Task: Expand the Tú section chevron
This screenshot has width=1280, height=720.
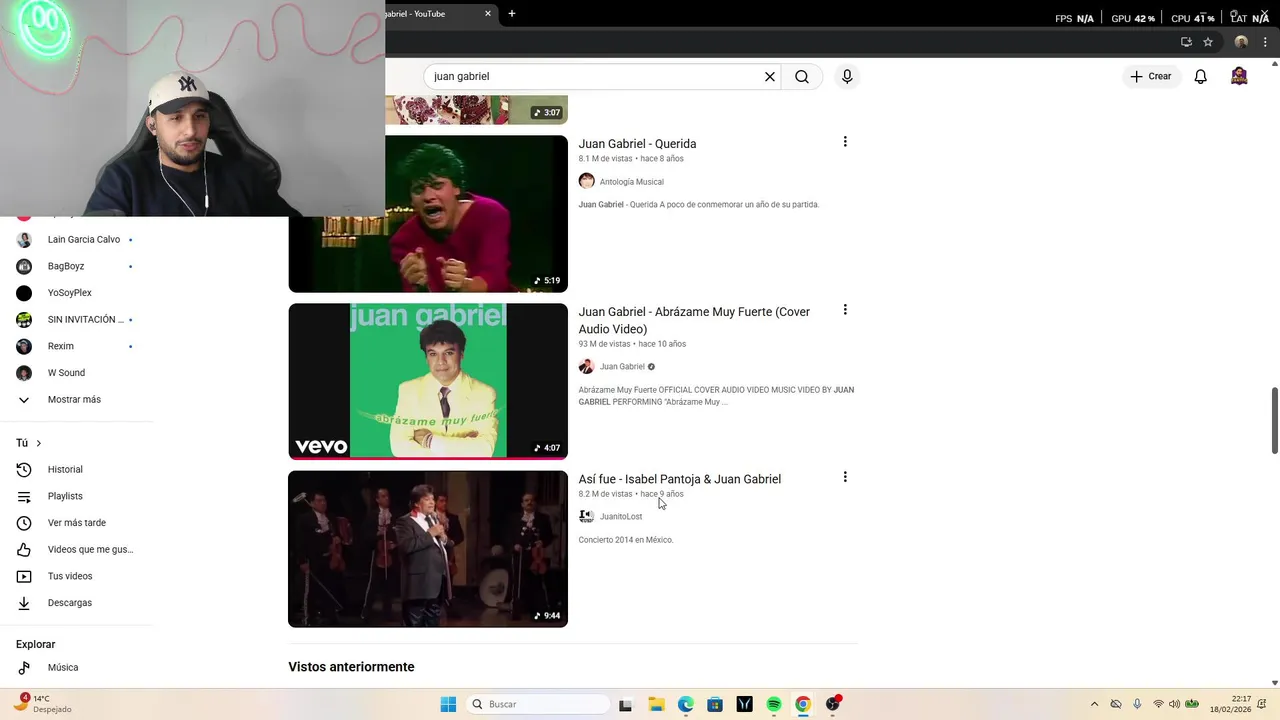Action: coord(39,443)
